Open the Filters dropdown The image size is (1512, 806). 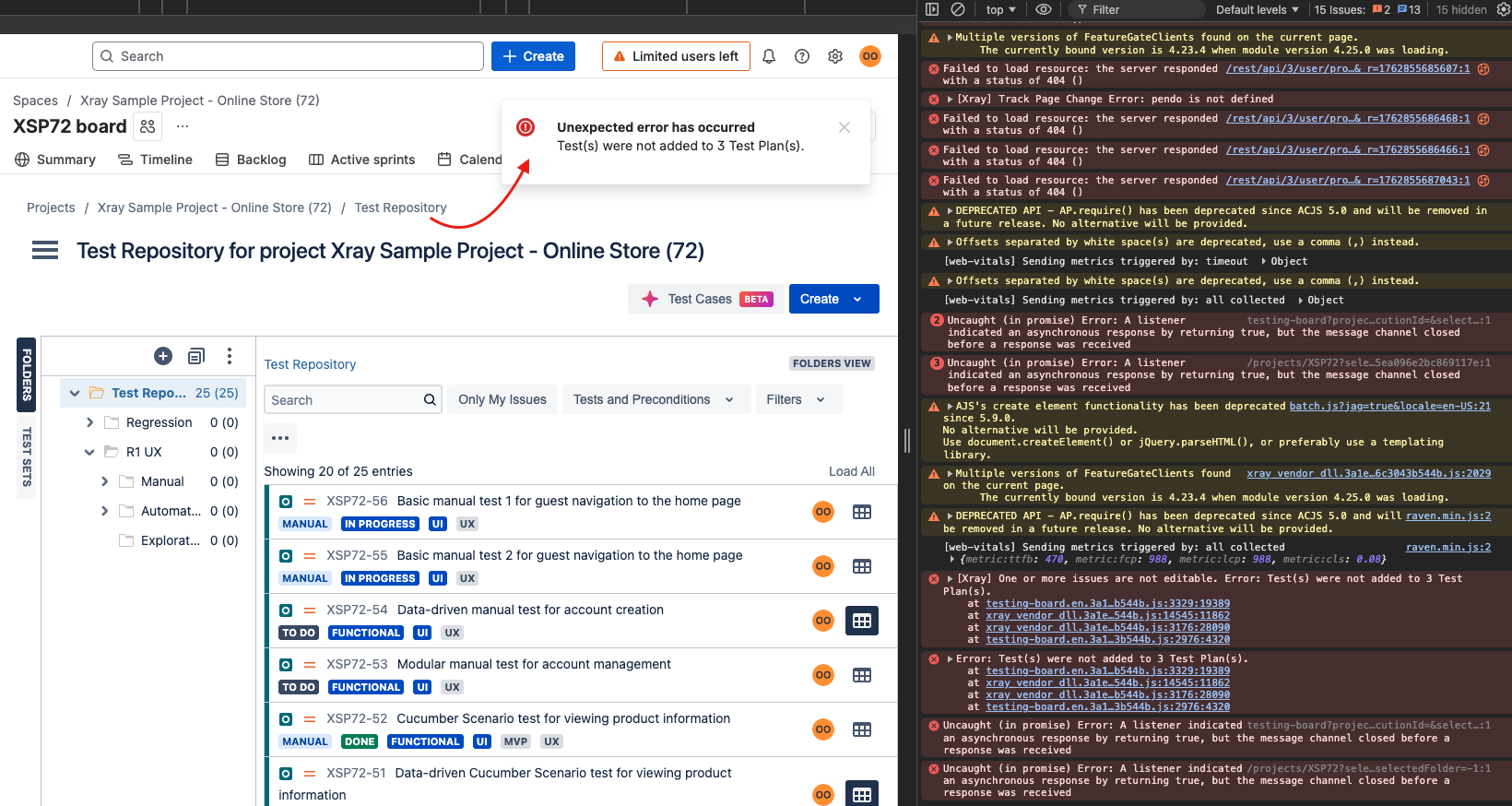point(794,399)
